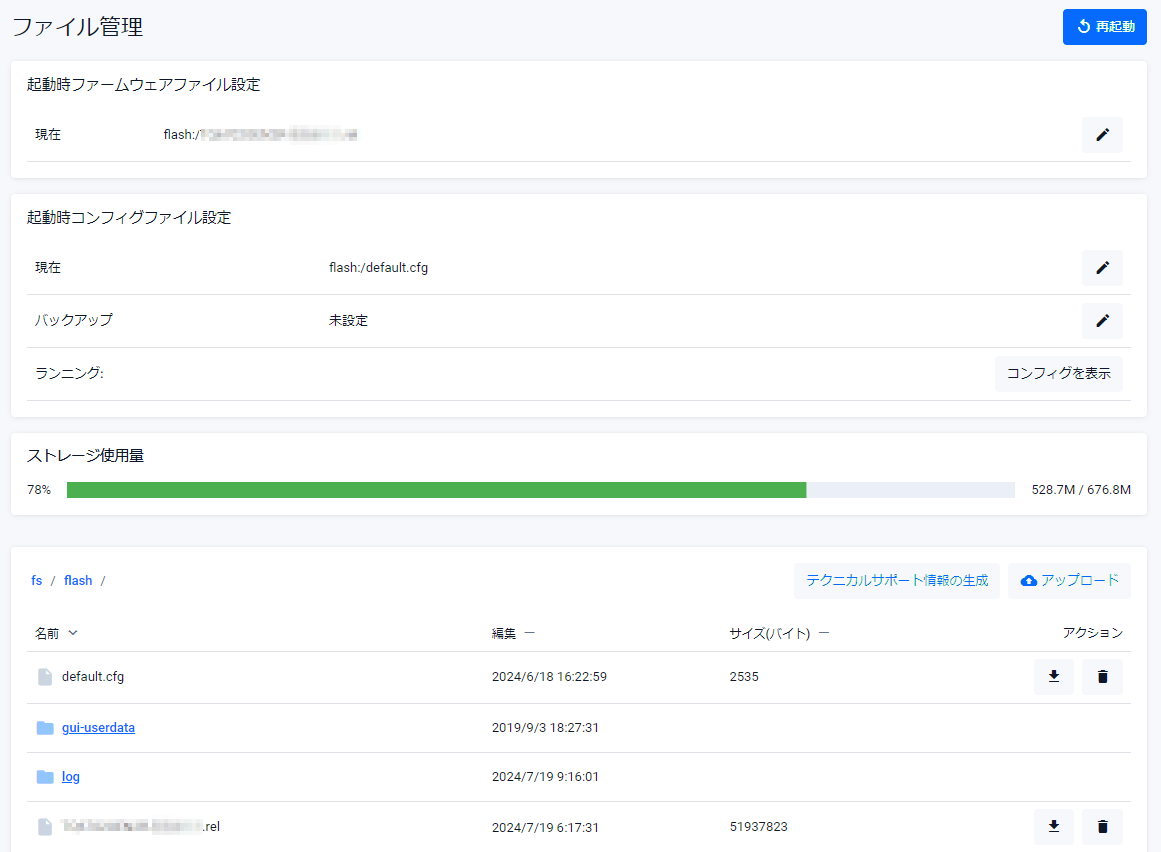Download the .rel firmware file
Screen dimensions: 1161x852
tap(1053, 827)
